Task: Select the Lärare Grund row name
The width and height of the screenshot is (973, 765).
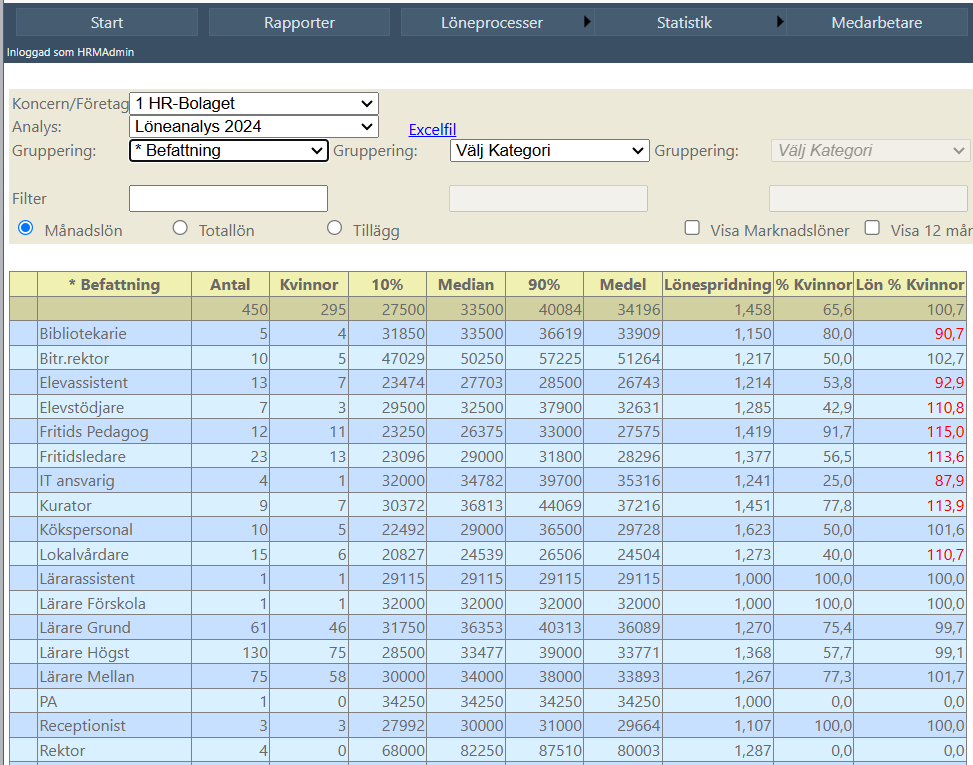Action: tap(85, 628)
